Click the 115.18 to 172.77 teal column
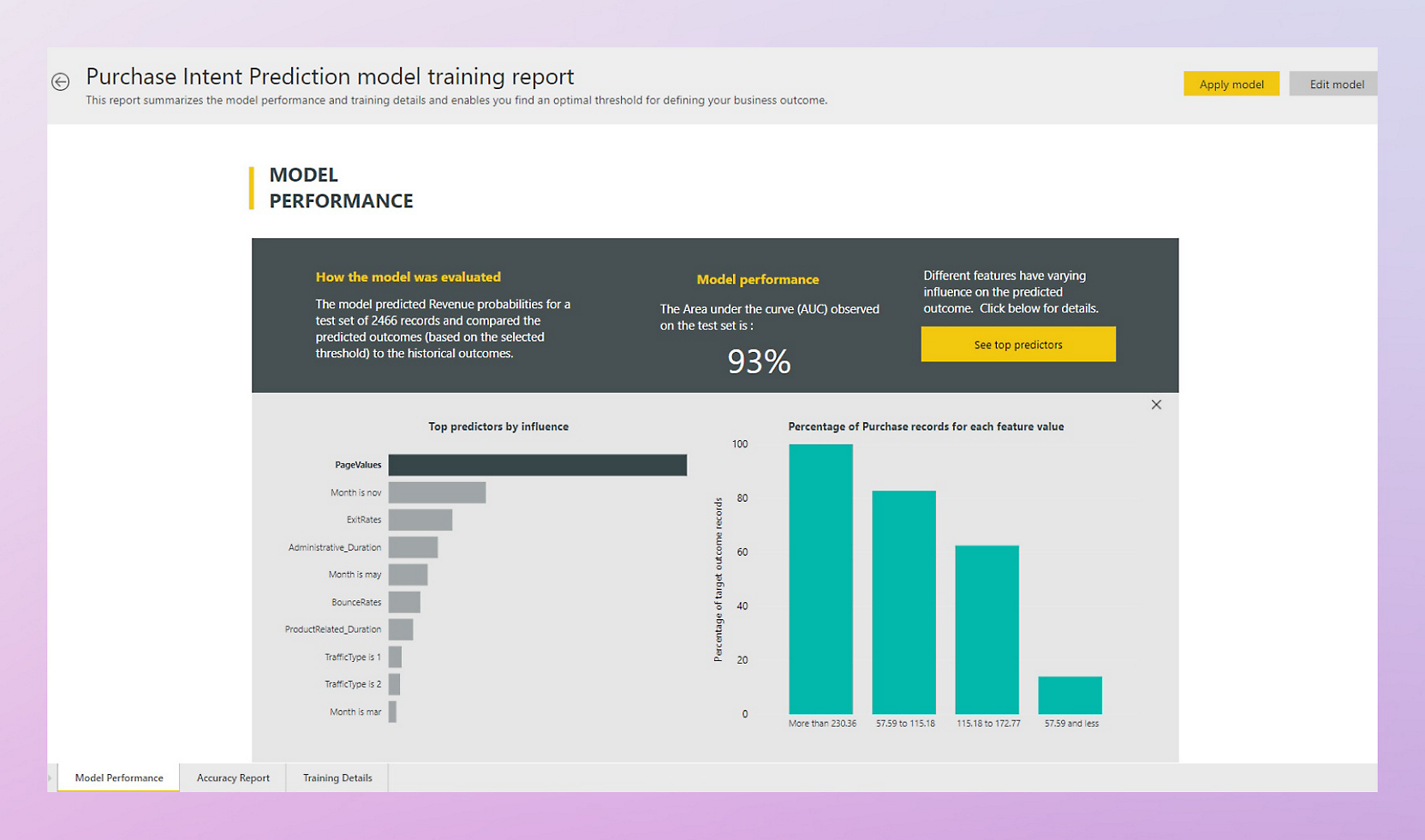The image size is (1425, 840). click(987, 629)
